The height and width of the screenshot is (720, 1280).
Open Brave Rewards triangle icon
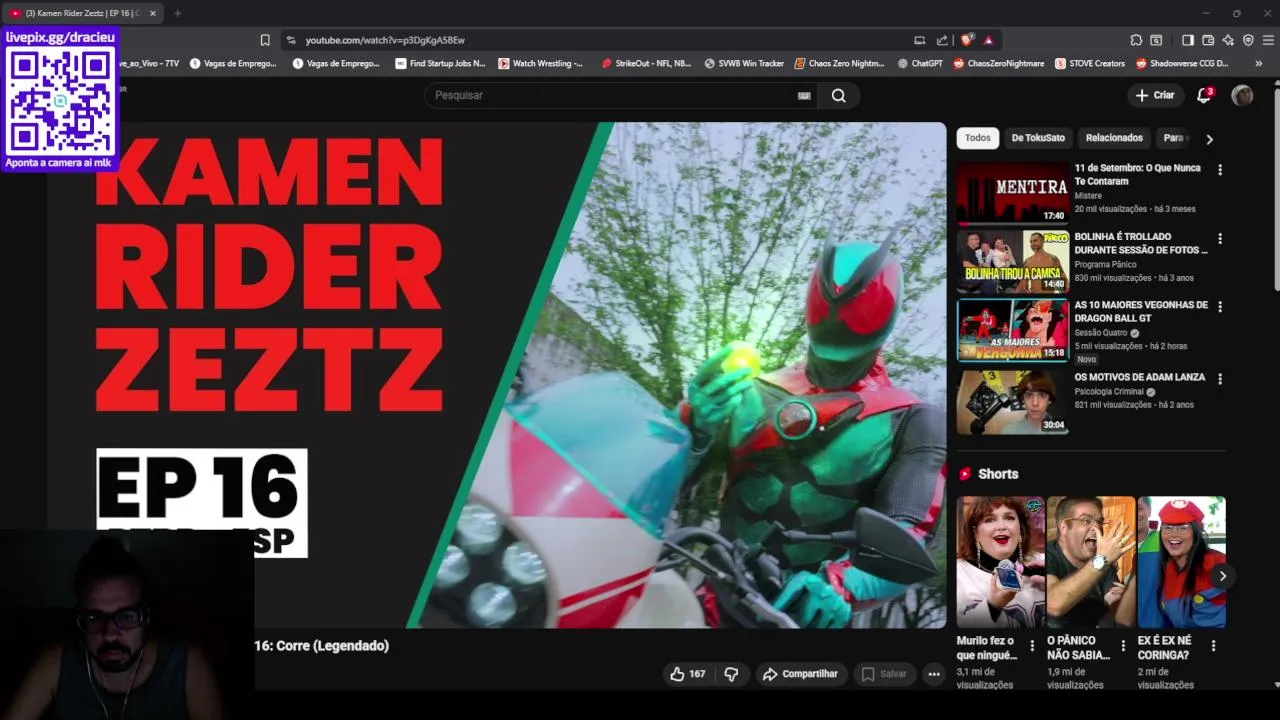coord(988,40)
